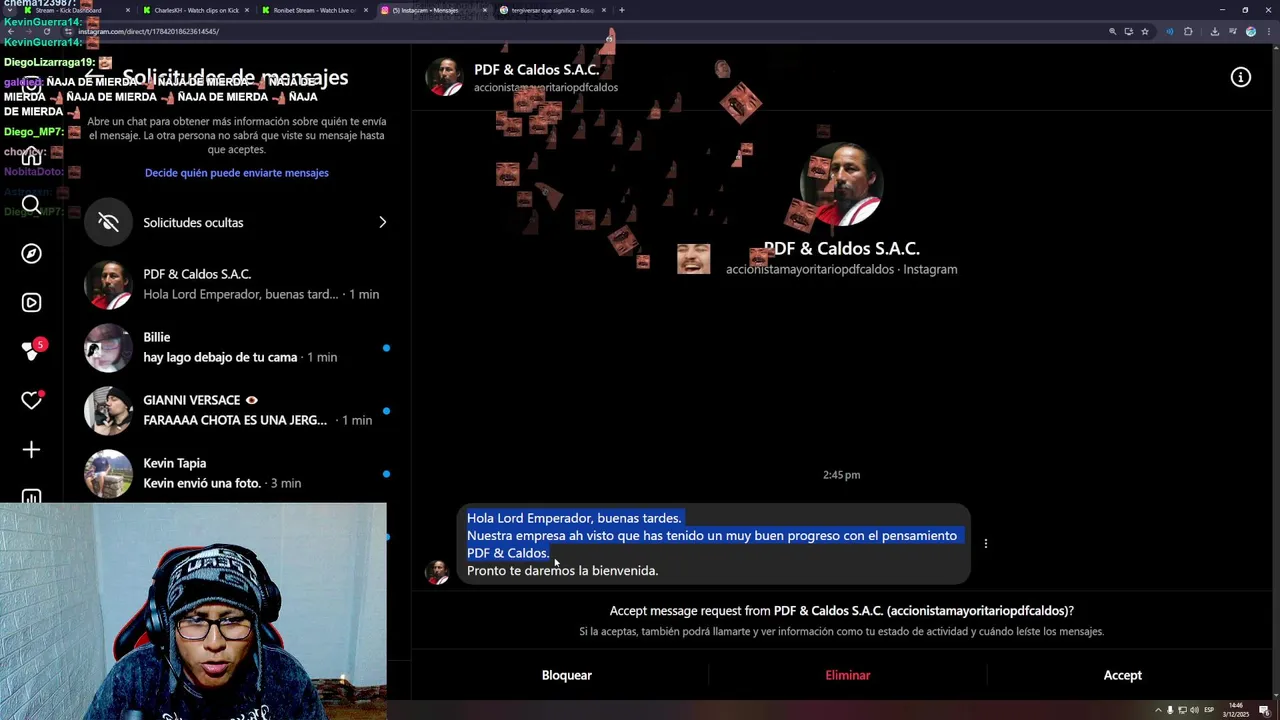1280x720 pixels.
Task: Open the Home icon in Instagram sidebar
Action: (31, 156)
